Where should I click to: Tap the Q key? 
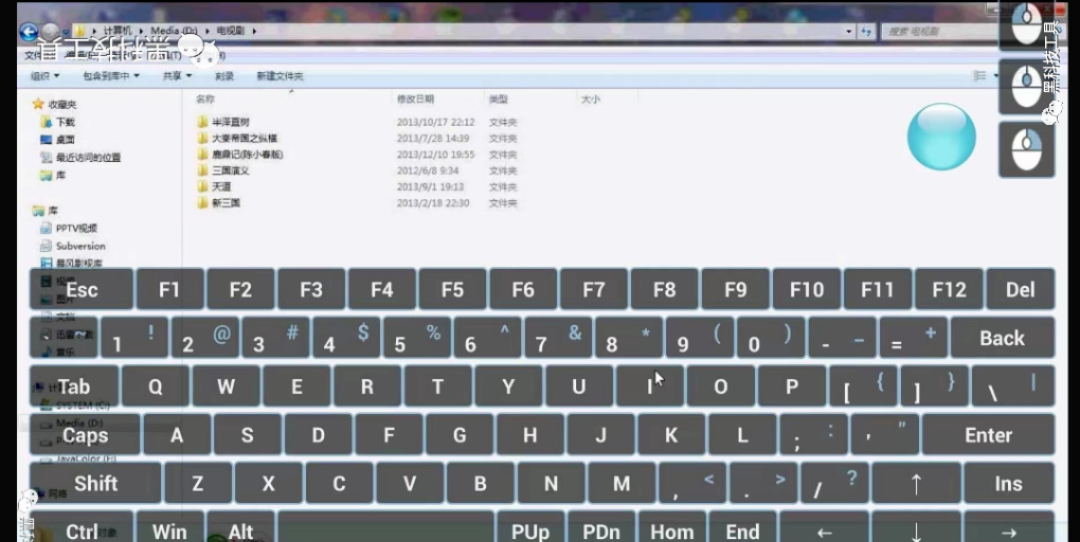click(156, 386)
